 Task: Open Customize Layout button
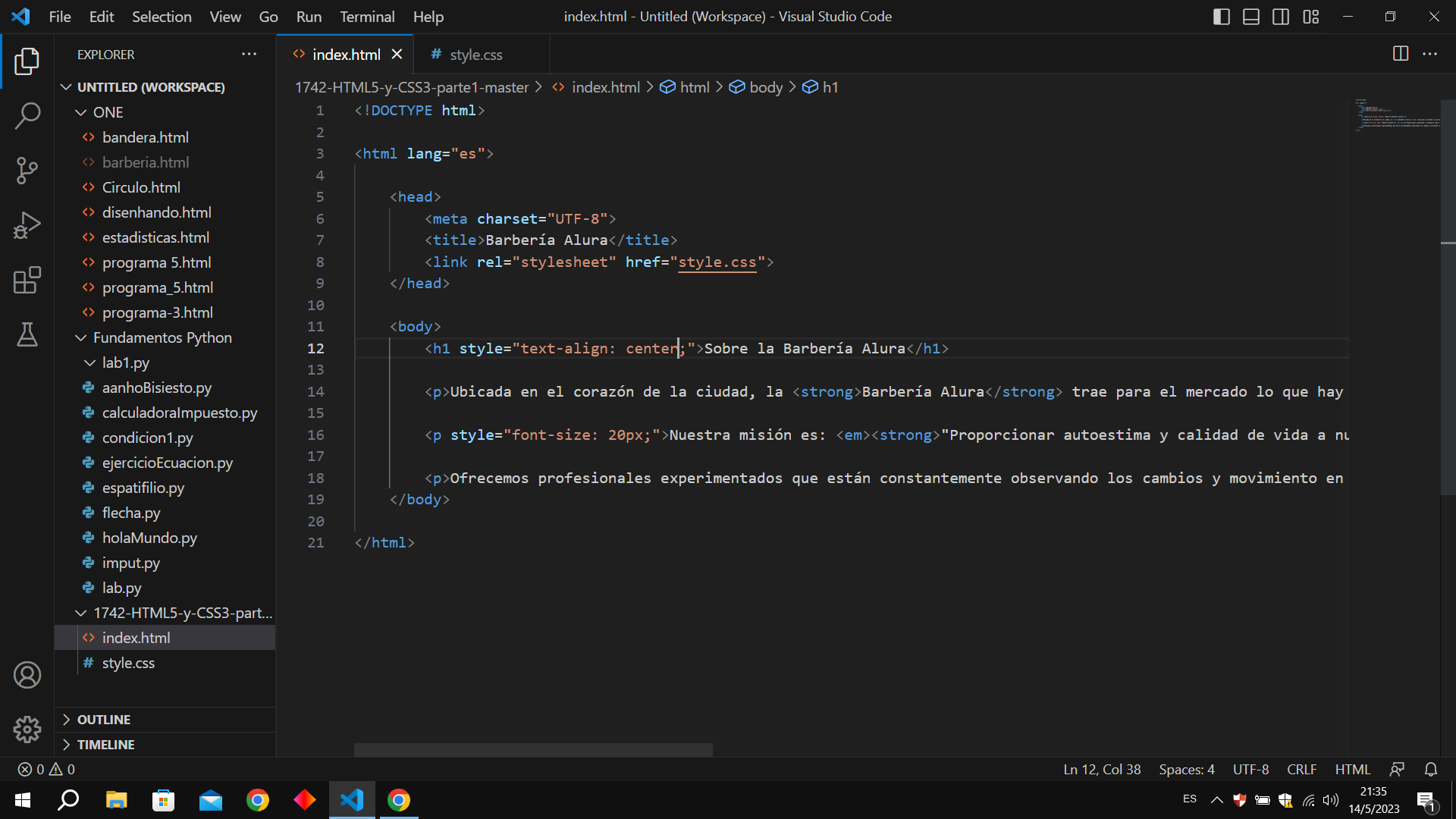point(1311,17)
